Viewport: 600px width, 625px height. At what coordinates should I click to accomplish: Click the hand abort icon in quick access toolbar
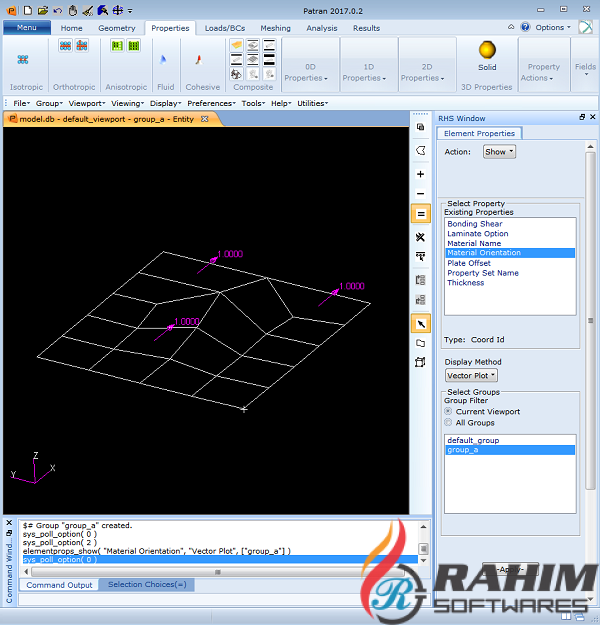pos(73,11)
